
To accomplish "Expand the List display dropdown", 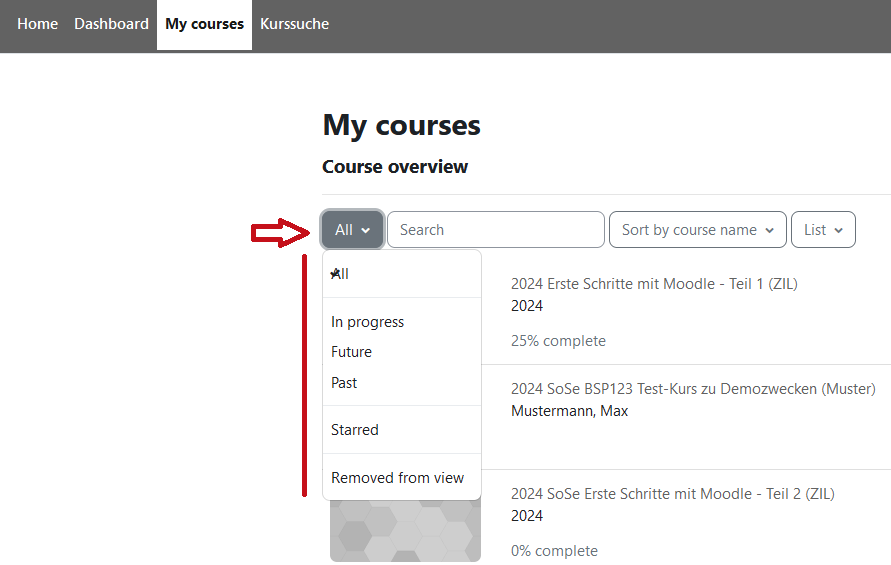I will click(x=822, y=230).
